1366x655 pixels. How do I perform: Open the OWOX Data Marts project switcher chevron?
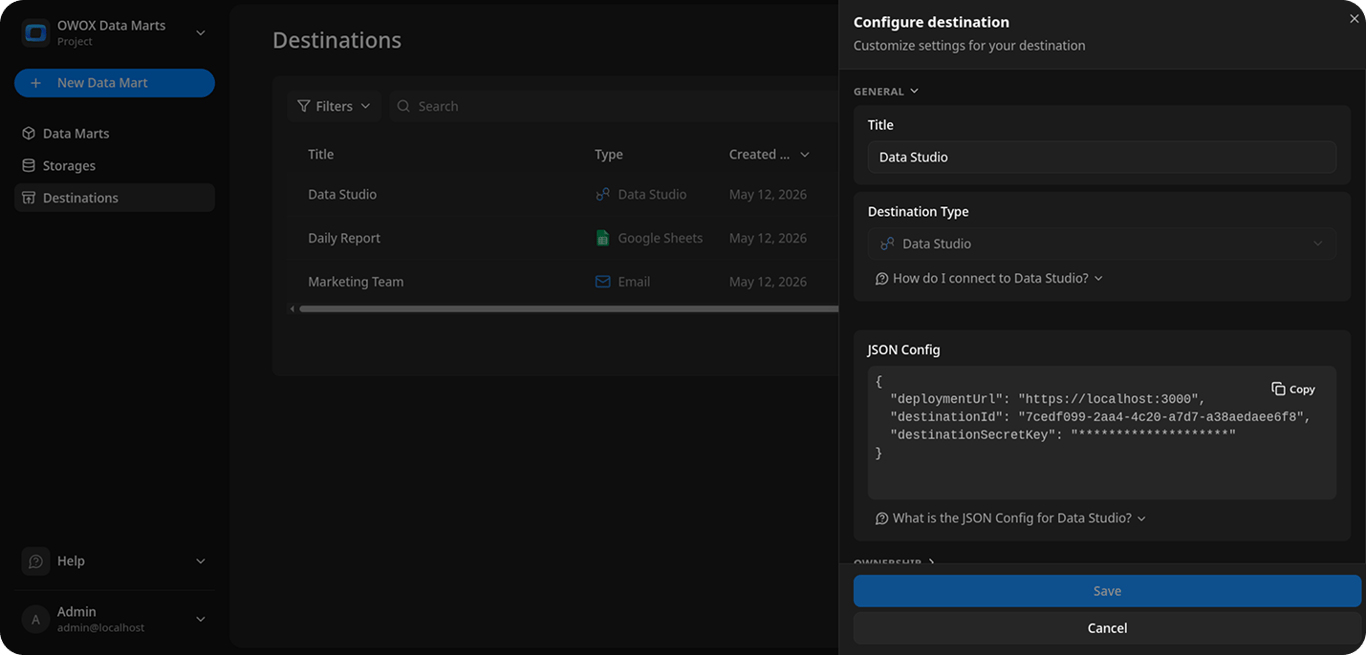(x=200, y=33)
